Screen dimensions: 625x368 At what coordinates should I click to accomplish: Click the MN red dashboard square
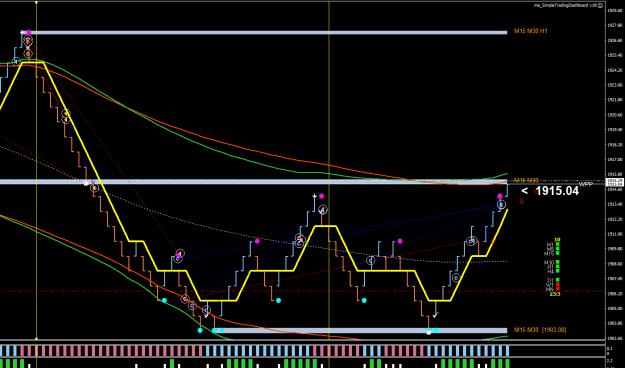[x=558, y=289]
